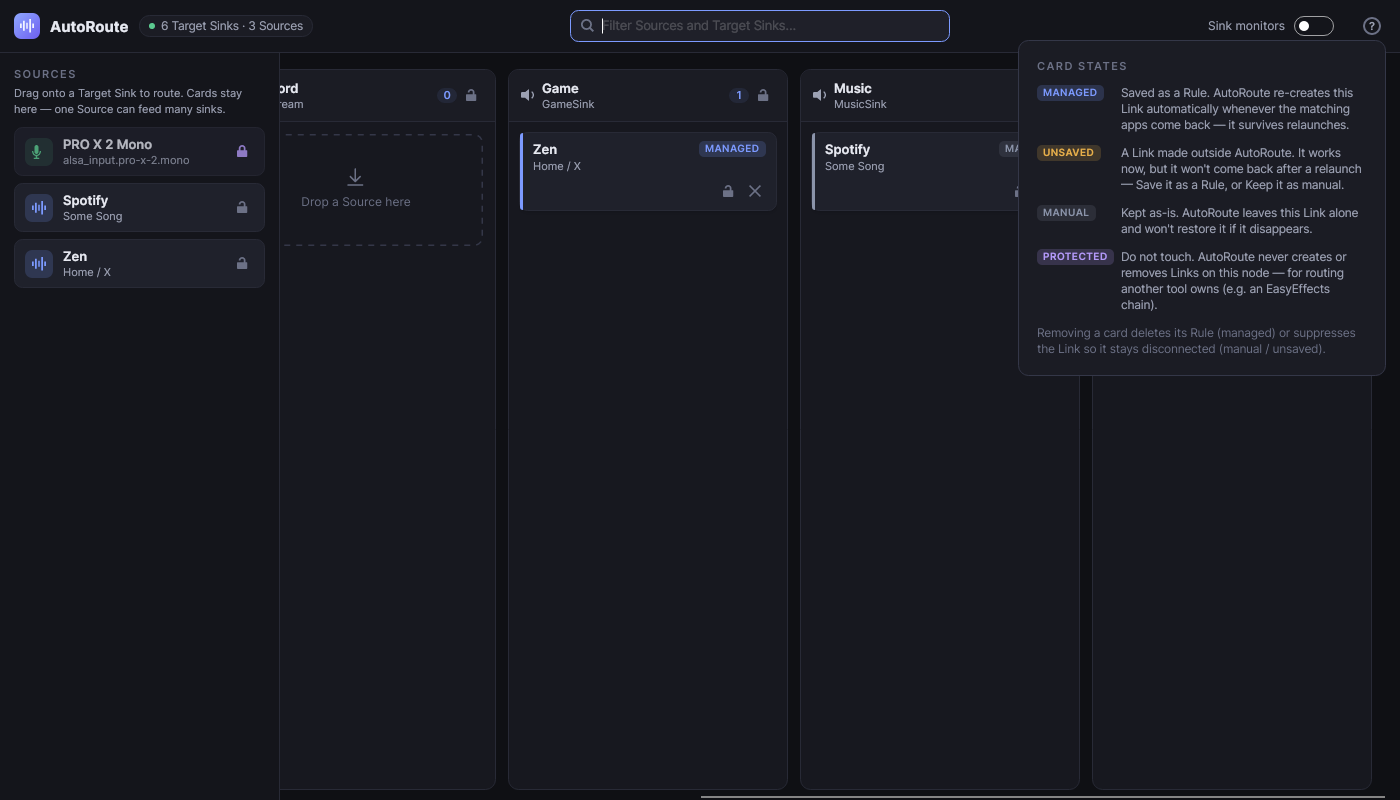
Task: Toggle the header lock above the empty drop zone
Action: click(x=471, y=96)
